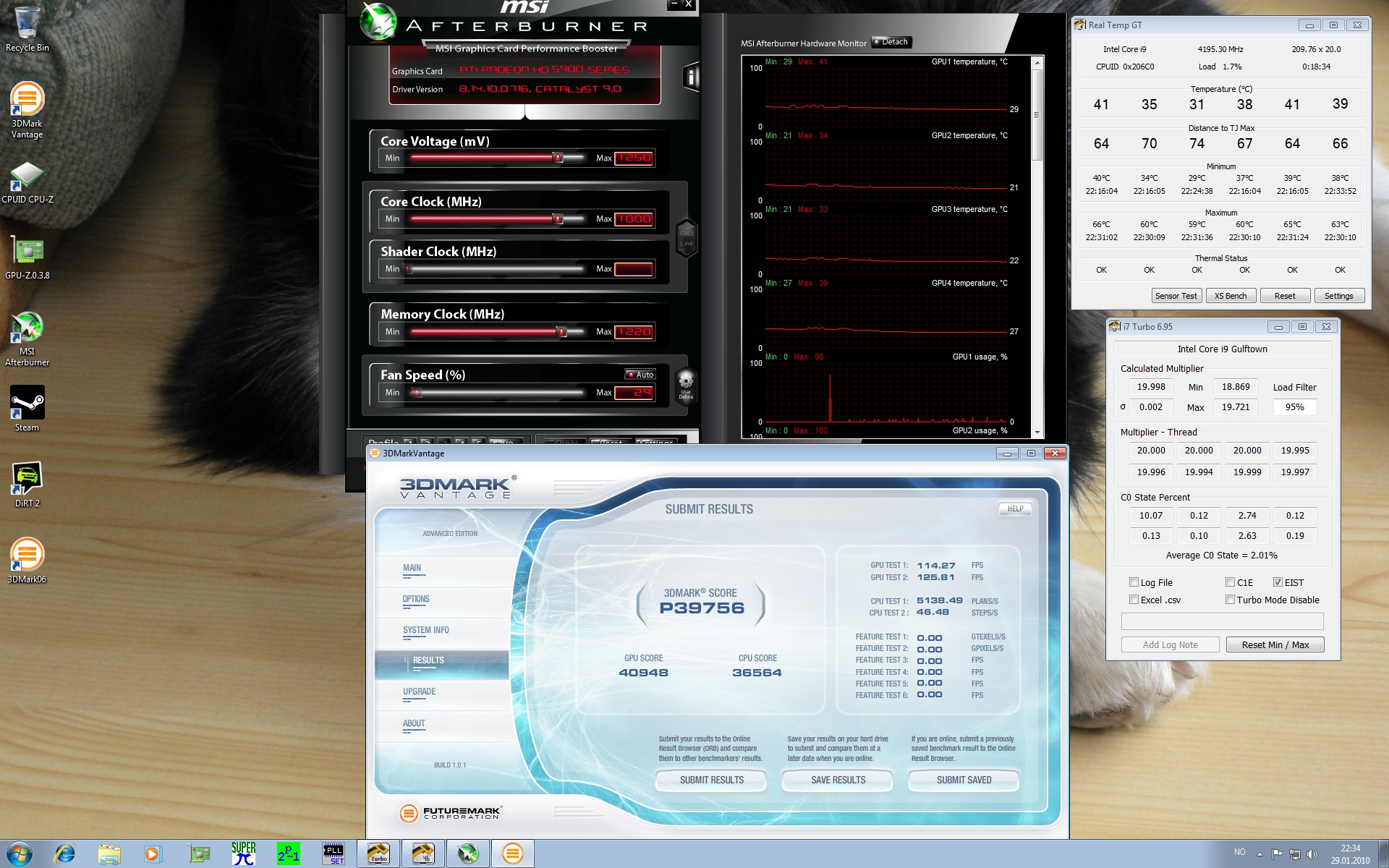The height and width of the screenshot is (868, 1389).
Task: Click the Fan Speed slider handle
Action: (416, 393)
